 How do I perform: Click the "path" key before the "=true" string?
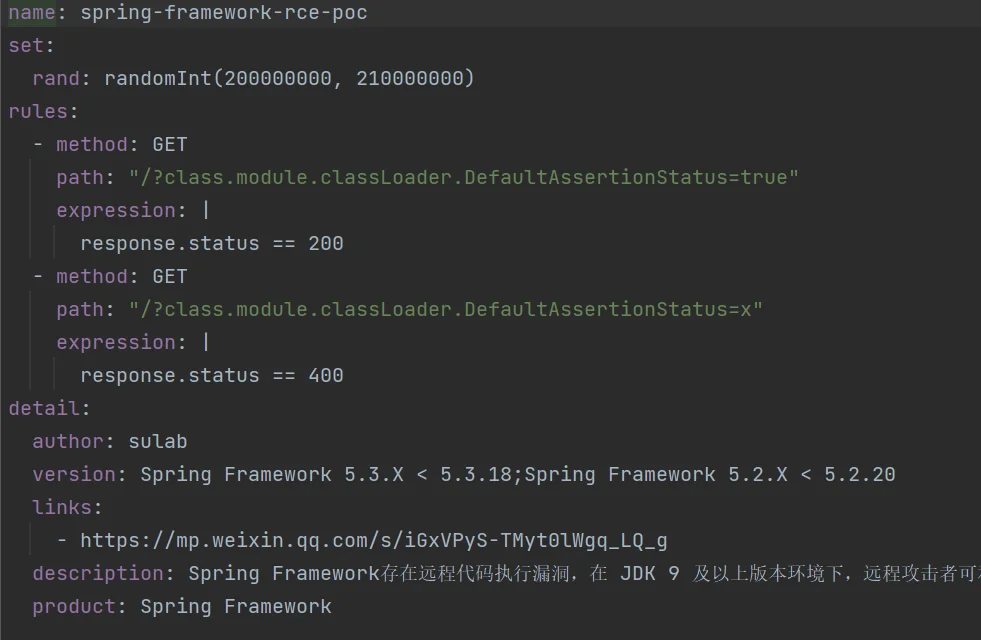(80, 178)
